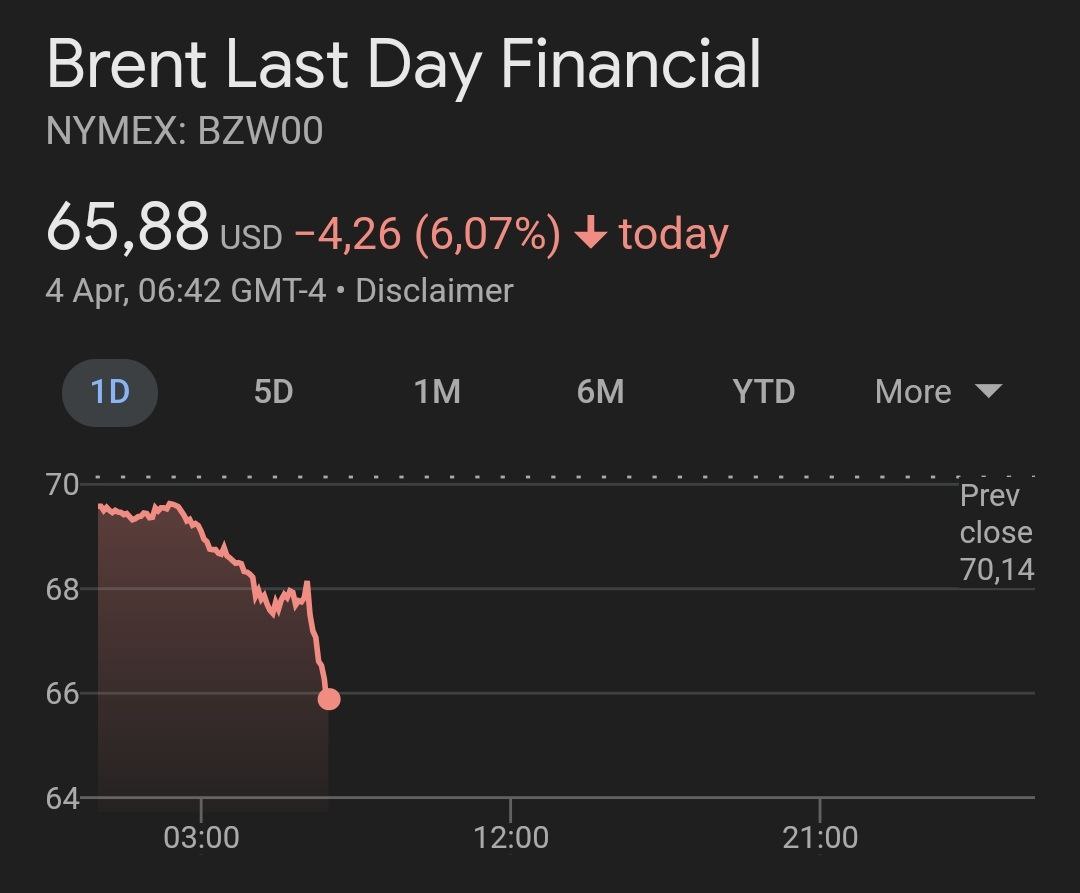
Task: Click the 12:00 time axis marker
Action: [x=510, y=836]
